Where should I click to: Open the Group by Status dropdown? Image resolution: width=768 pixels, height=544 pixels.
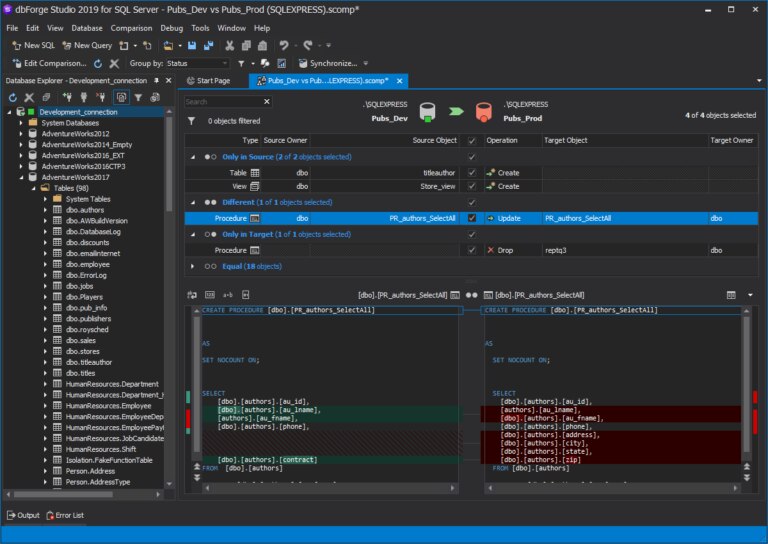coord(198,63)
